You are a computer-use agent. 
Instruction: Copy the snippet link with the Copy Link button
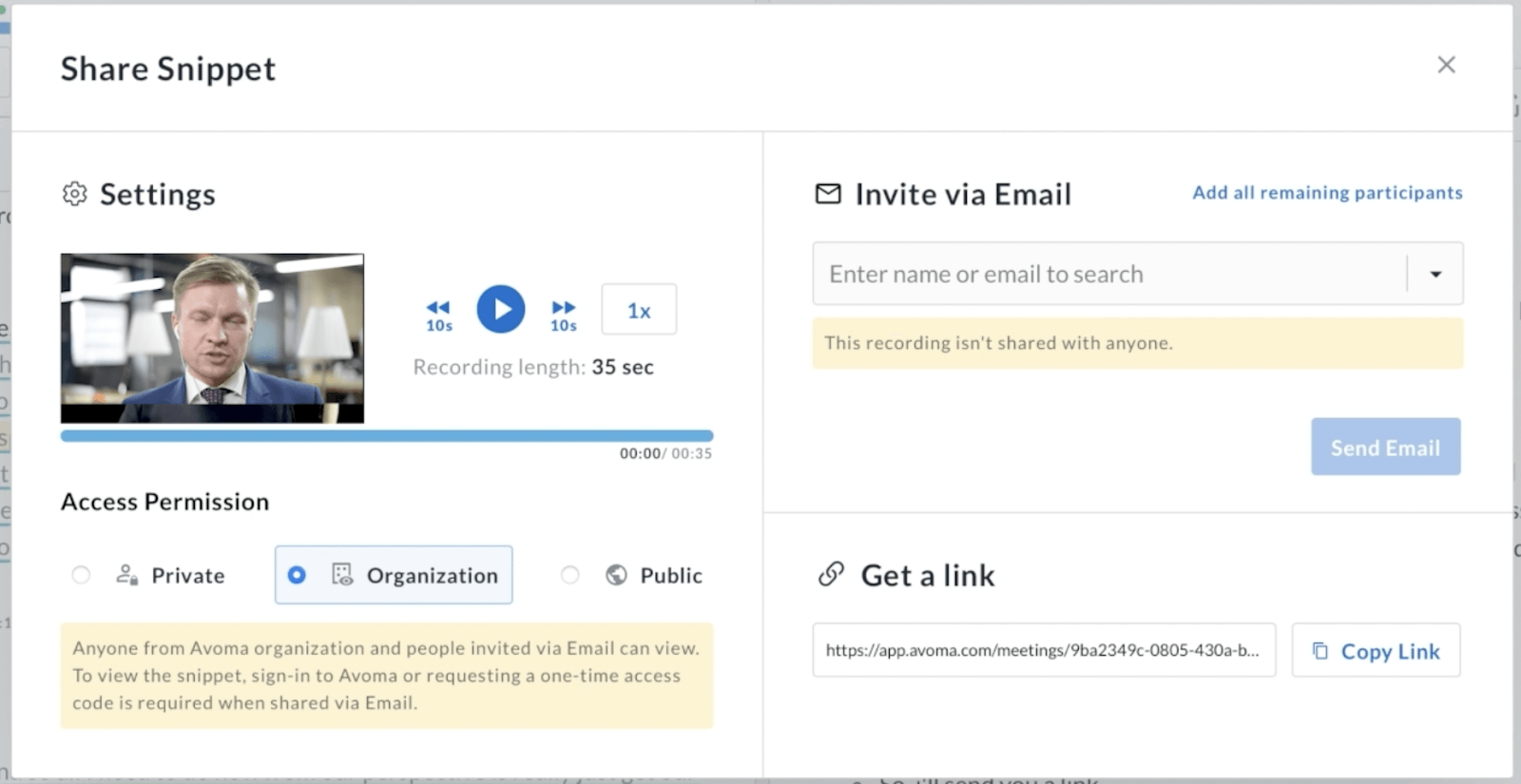pyautogui.click(x=1376, y=650)
